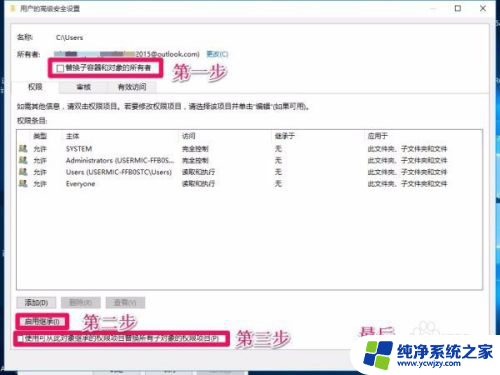
Task: Click 完全控制 access in the SYSTEM row
Action: pos(195,149)
